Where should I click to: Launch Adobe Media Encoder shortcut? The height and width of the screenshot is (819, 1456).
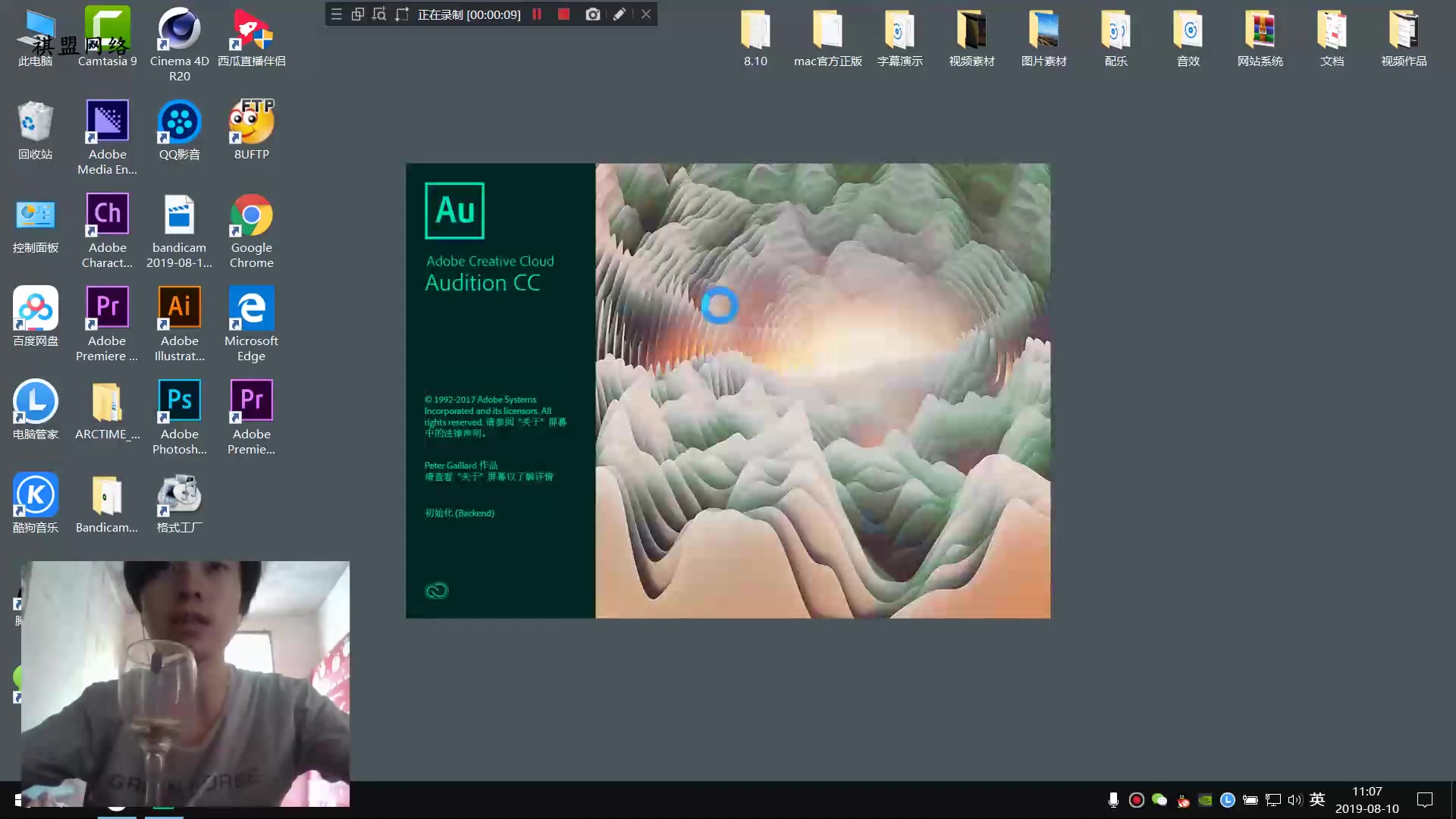[107, 137]
